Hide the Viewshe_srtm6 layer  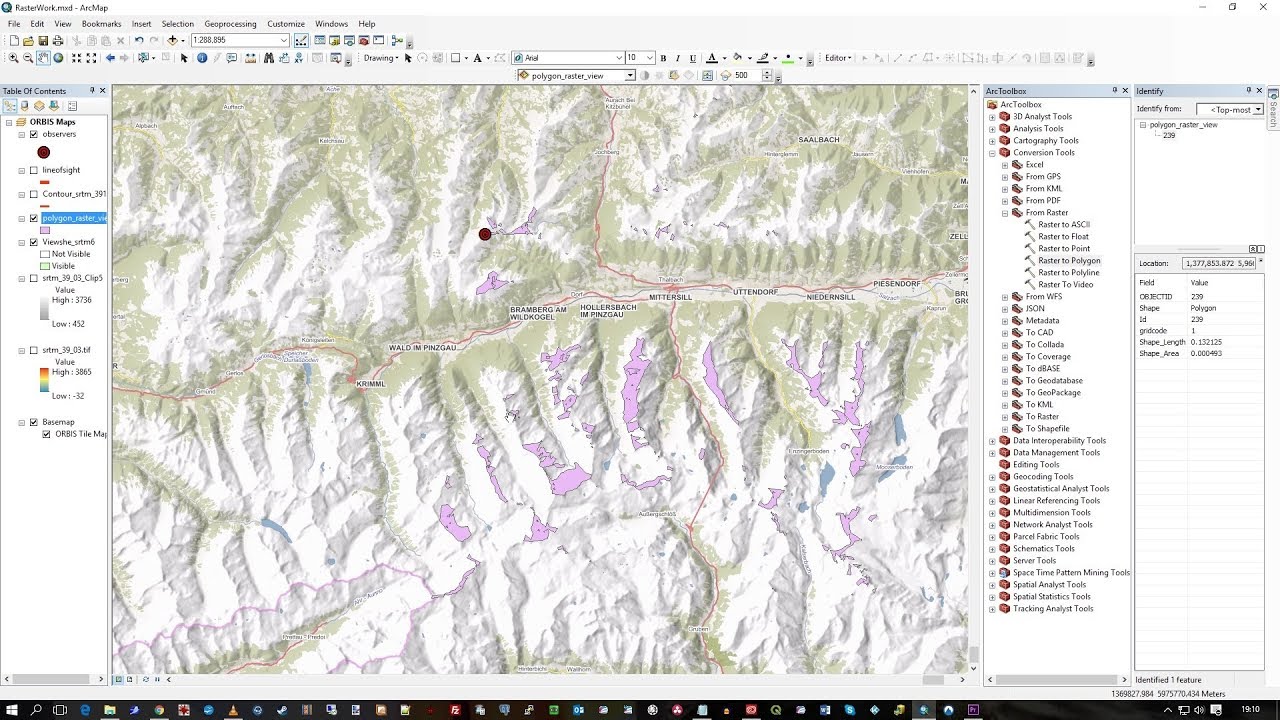coord(34,242)
